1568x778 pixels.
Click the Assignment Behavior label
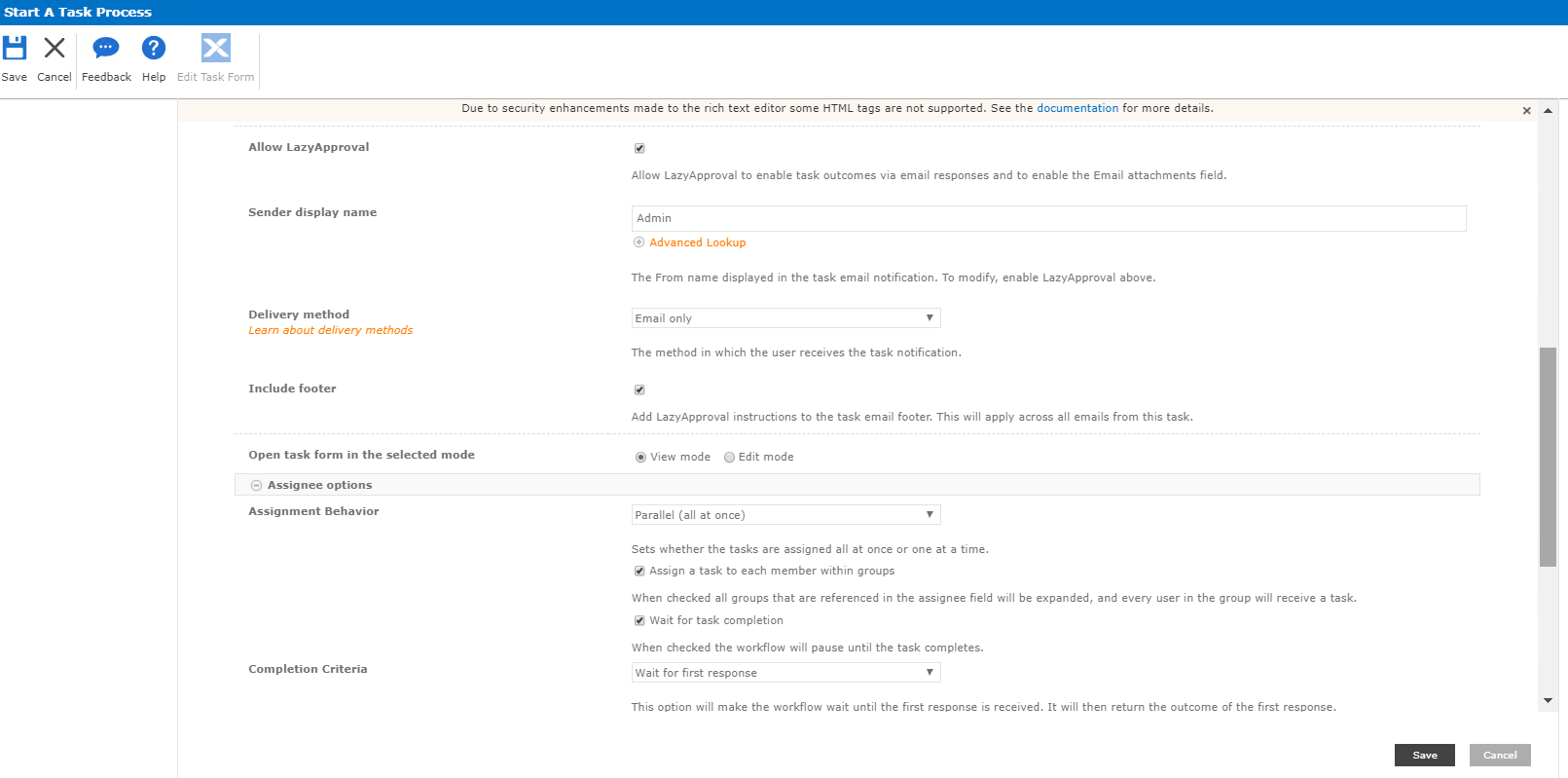[313, 512]
